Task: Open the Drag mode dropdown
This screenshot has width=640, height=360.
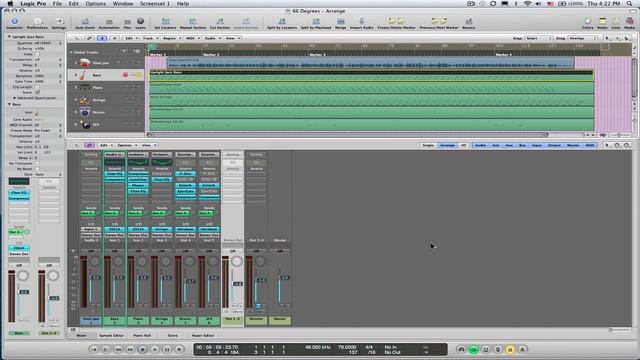Action: coord(583,38)
